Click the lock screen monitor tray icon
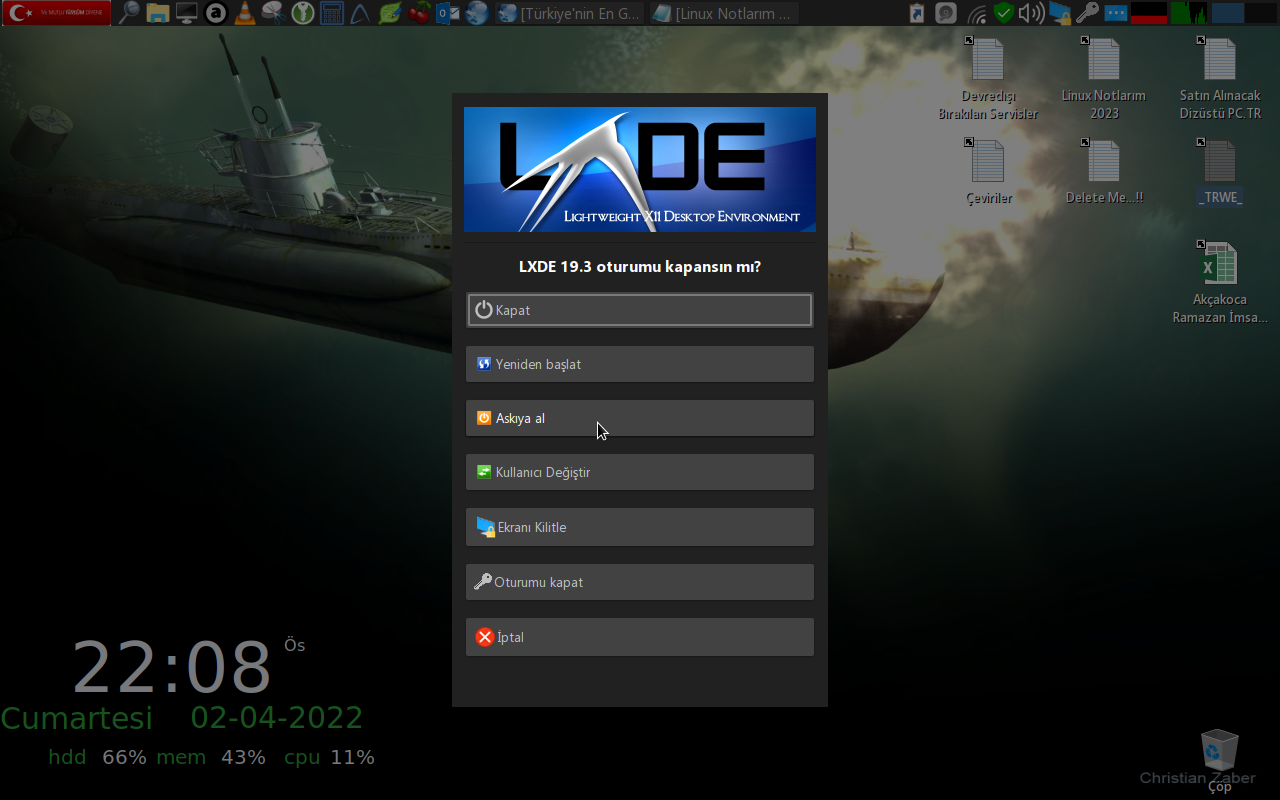Image resolution: width=1280 pixels, height=800 pixels. 1060,13
